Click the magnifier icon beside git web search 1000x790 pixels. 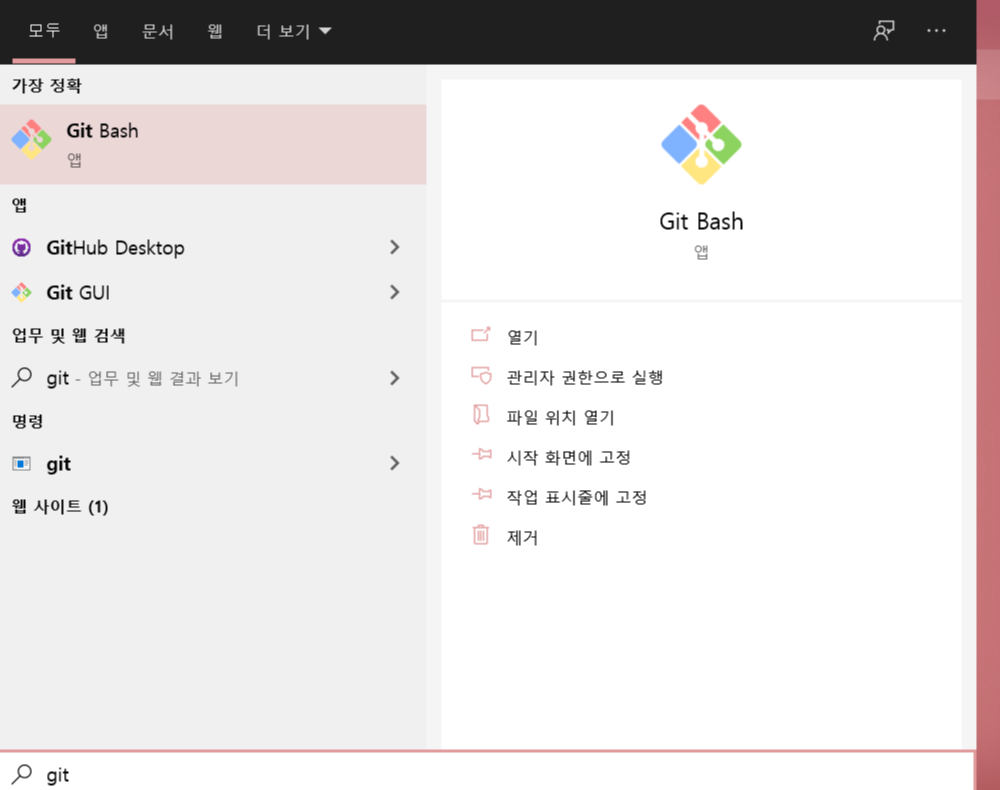22,377
